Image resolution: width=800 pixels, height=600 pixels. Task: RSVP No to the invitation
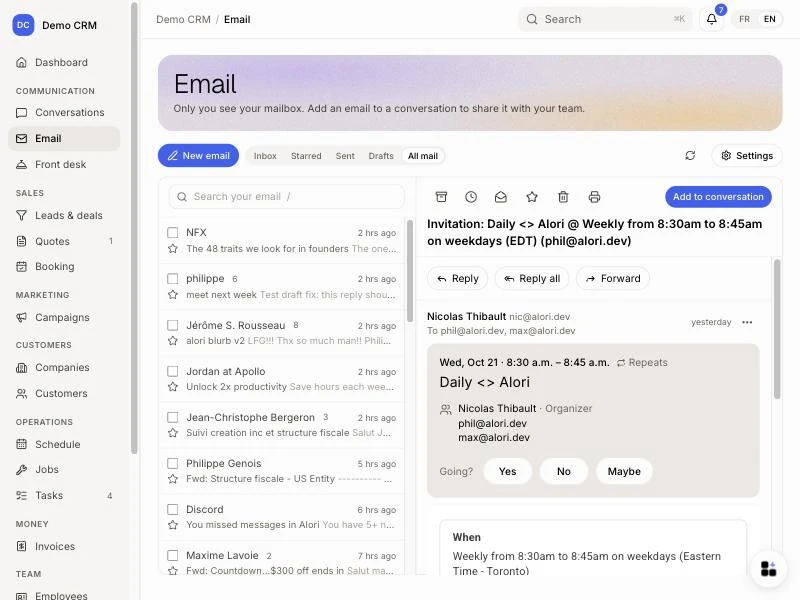(x=564, y=471)
